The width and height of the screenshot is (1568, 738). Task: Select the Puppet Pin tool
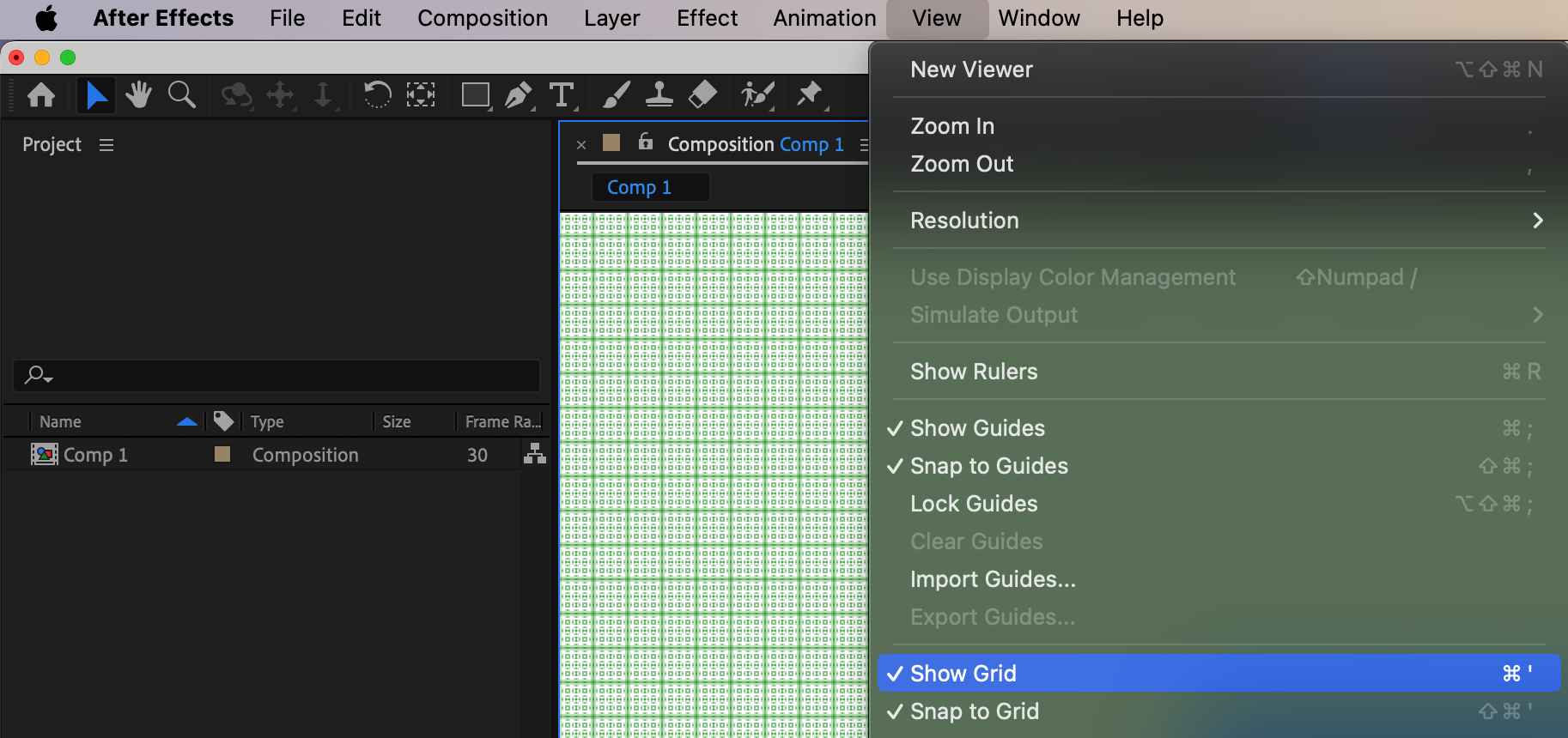click(809, 94)
